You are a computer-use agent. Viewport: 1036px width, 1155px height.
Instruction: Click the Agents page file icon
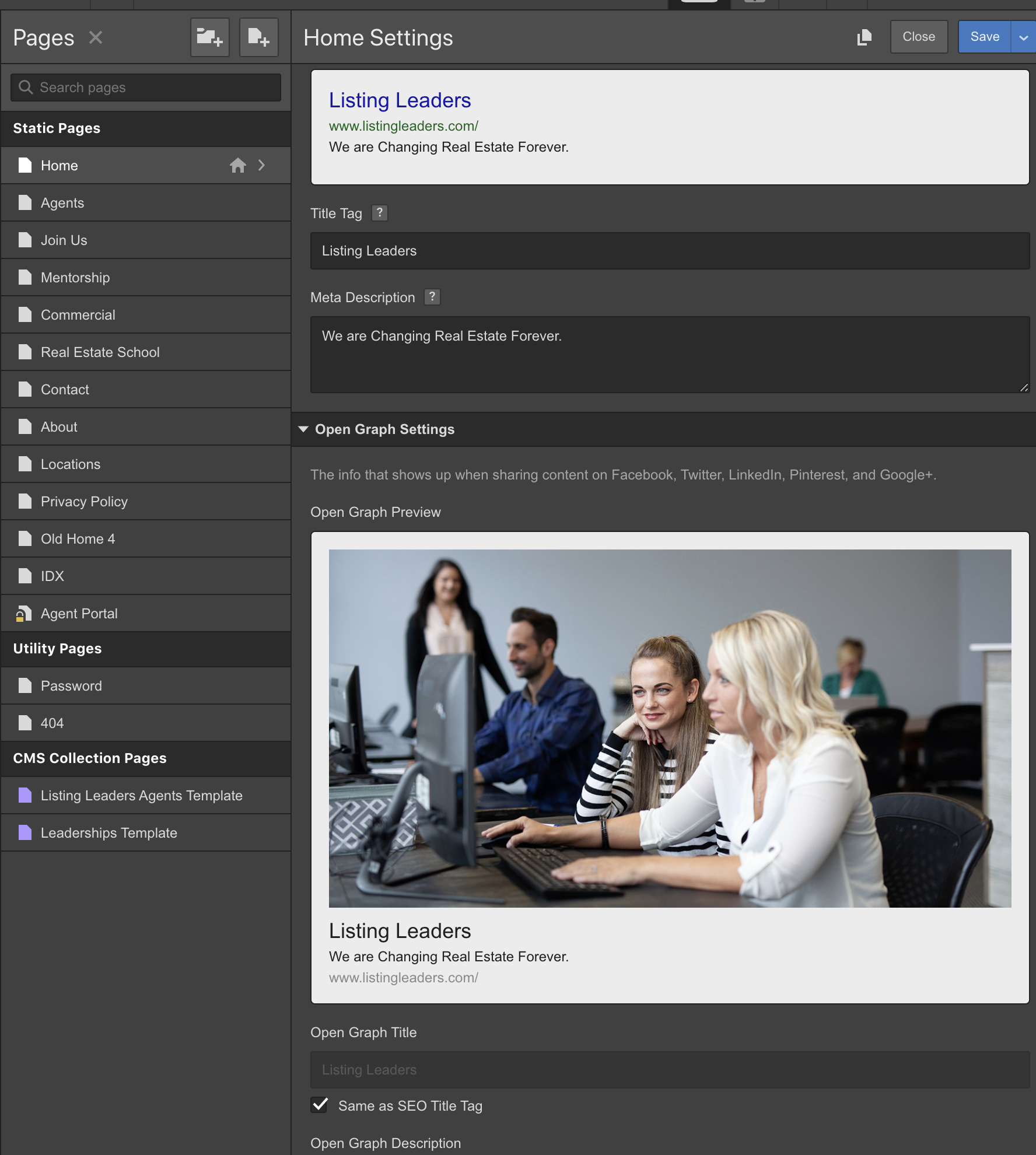[25, 203]
